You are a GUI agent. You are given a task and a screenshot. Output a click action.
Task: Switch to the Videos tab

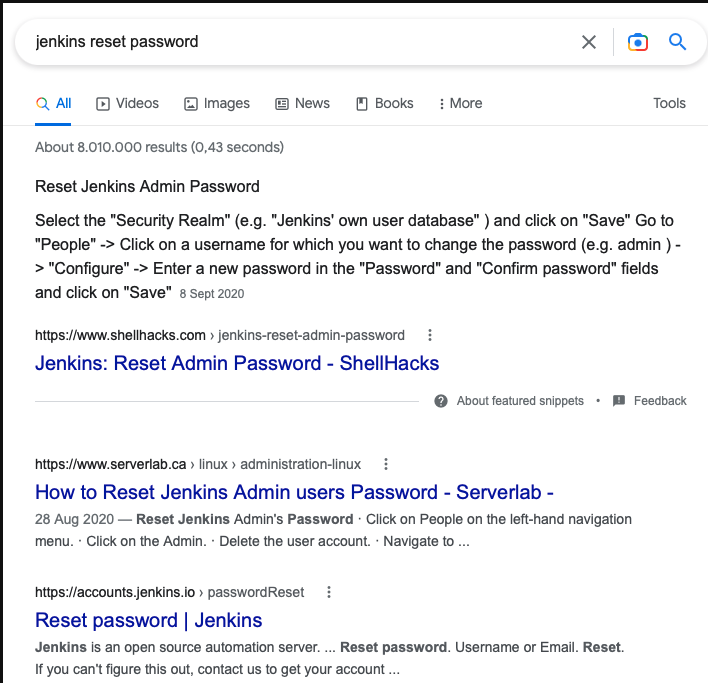pos(127,103)
